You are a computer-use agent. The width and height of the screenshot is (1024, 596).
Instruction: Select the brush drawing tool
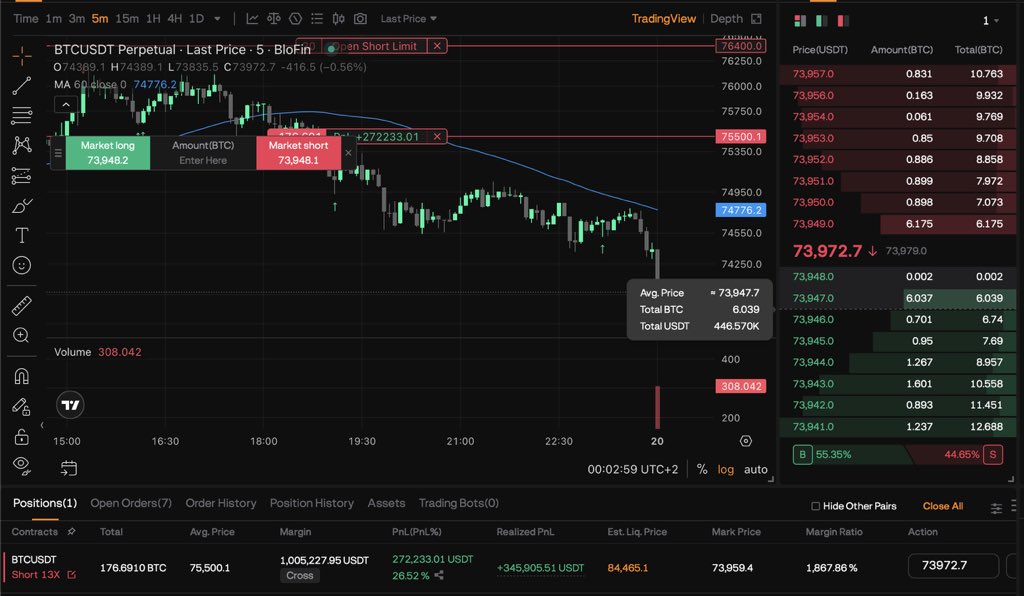tap(22, 206)
